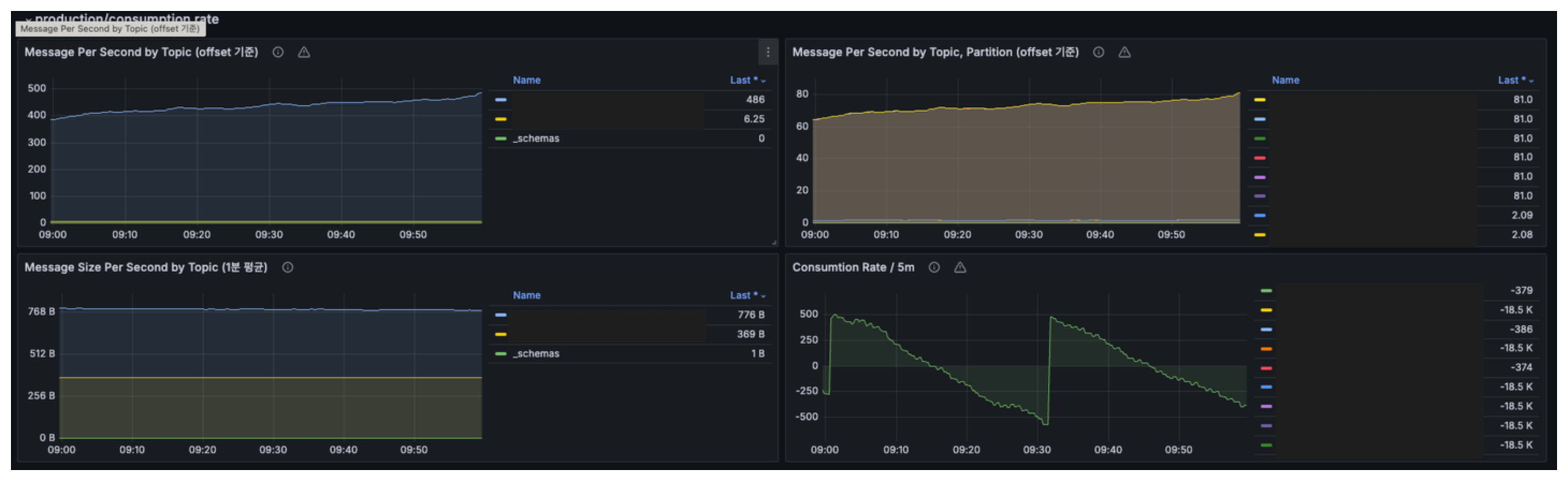Toggle _schemas series in Message Size legend

[x=536, y=354]
